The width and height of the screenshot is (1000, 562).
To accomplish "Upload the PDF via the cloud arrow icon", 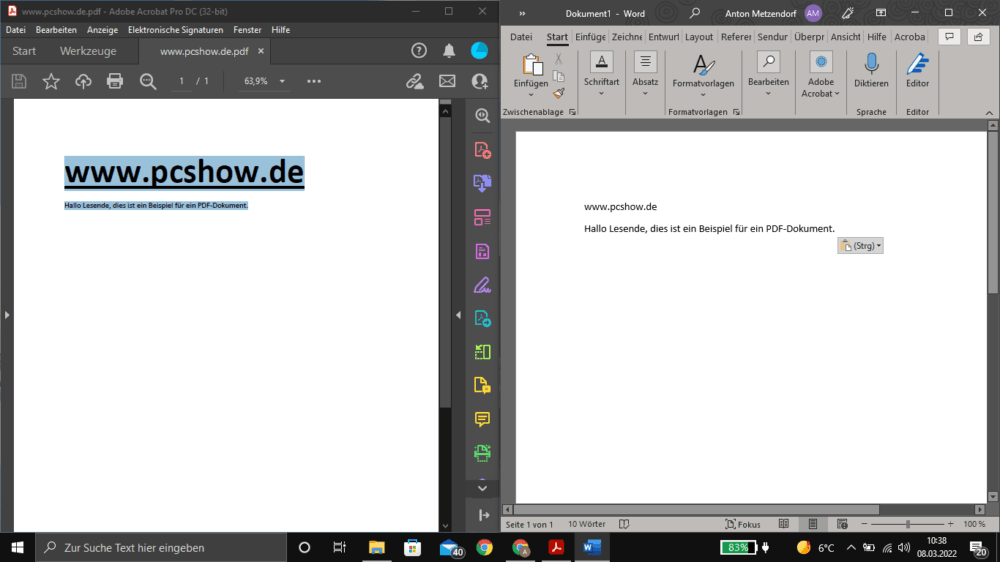I will (x=83, y=81).
